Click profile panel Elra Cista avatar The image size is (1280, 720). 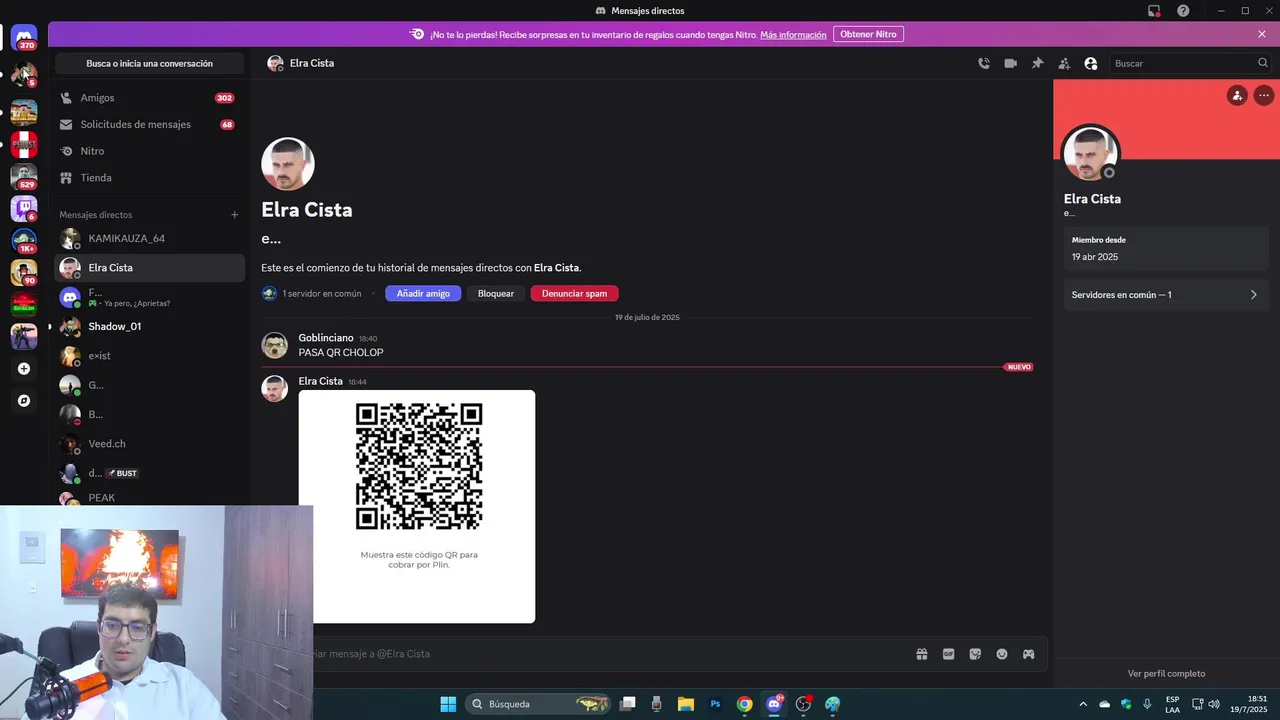(1090, 153)
